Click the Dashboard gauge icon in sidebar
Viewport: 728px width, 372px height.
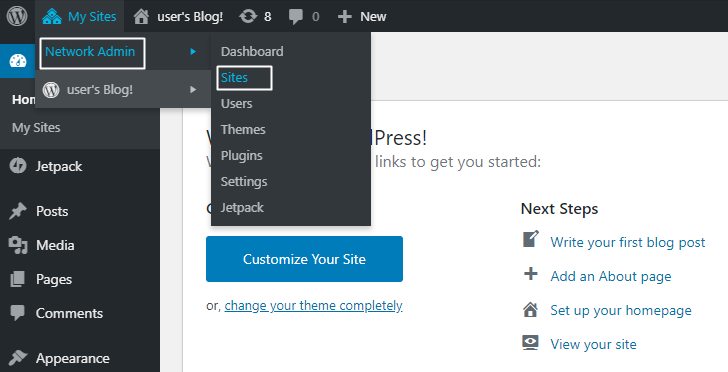click(x=18, y=61)
